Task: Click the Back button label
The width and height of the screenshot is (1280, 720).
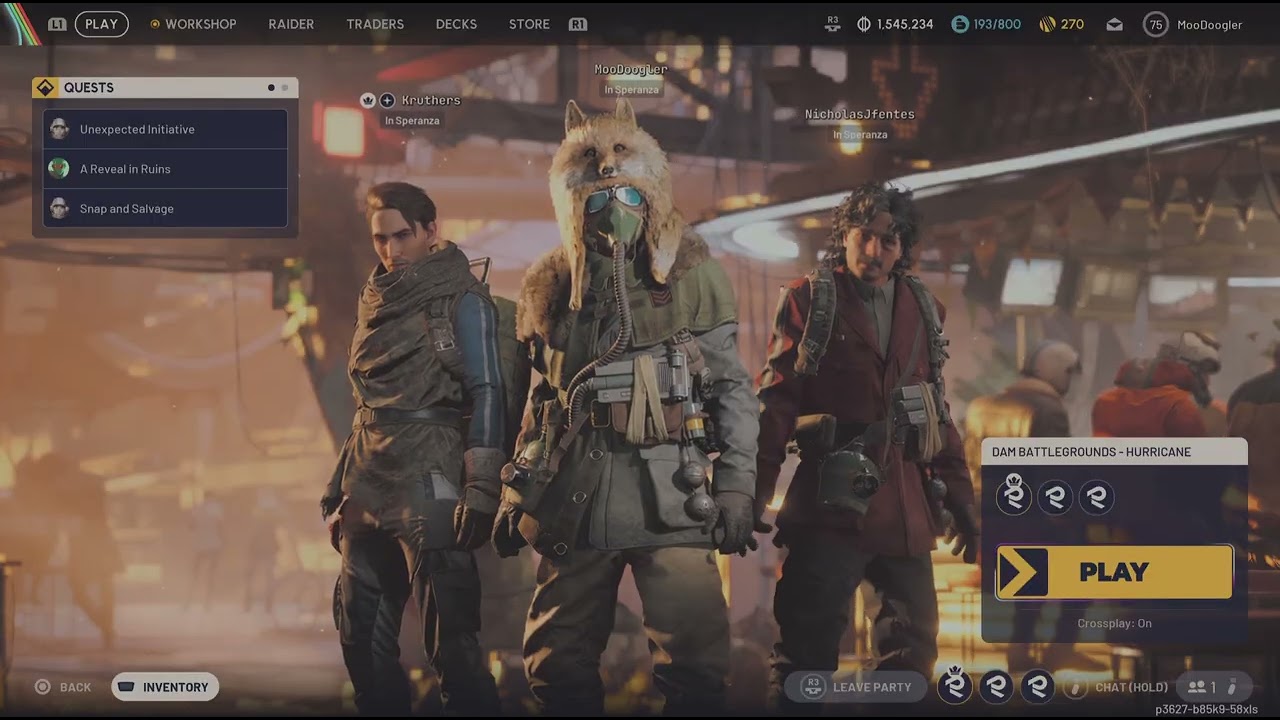Action: (x=75, y=687)
